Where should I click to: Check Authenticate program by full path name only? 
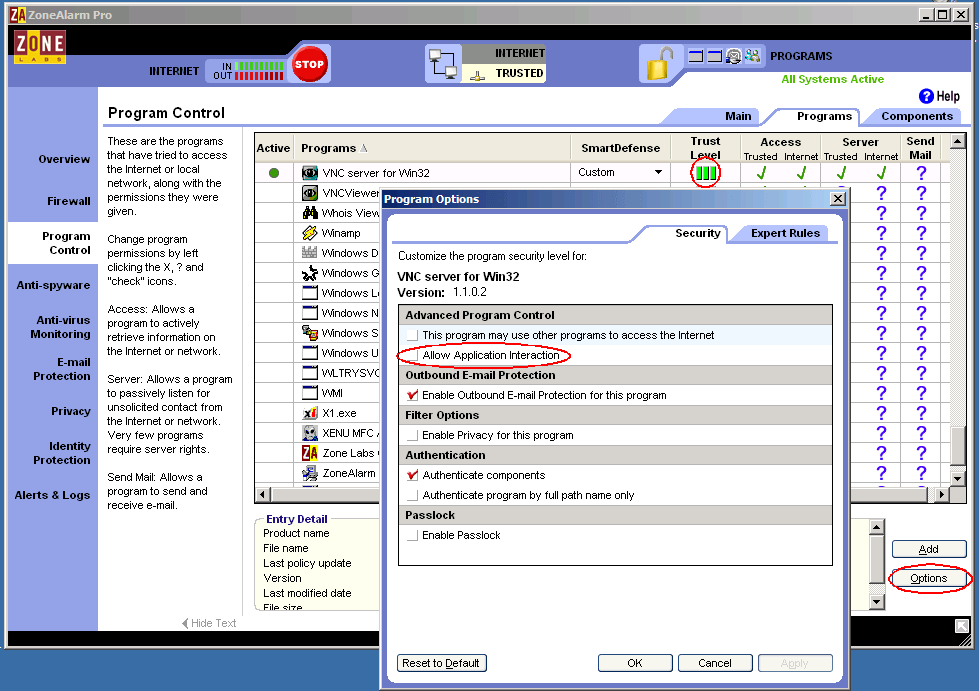tap(412, 495)
